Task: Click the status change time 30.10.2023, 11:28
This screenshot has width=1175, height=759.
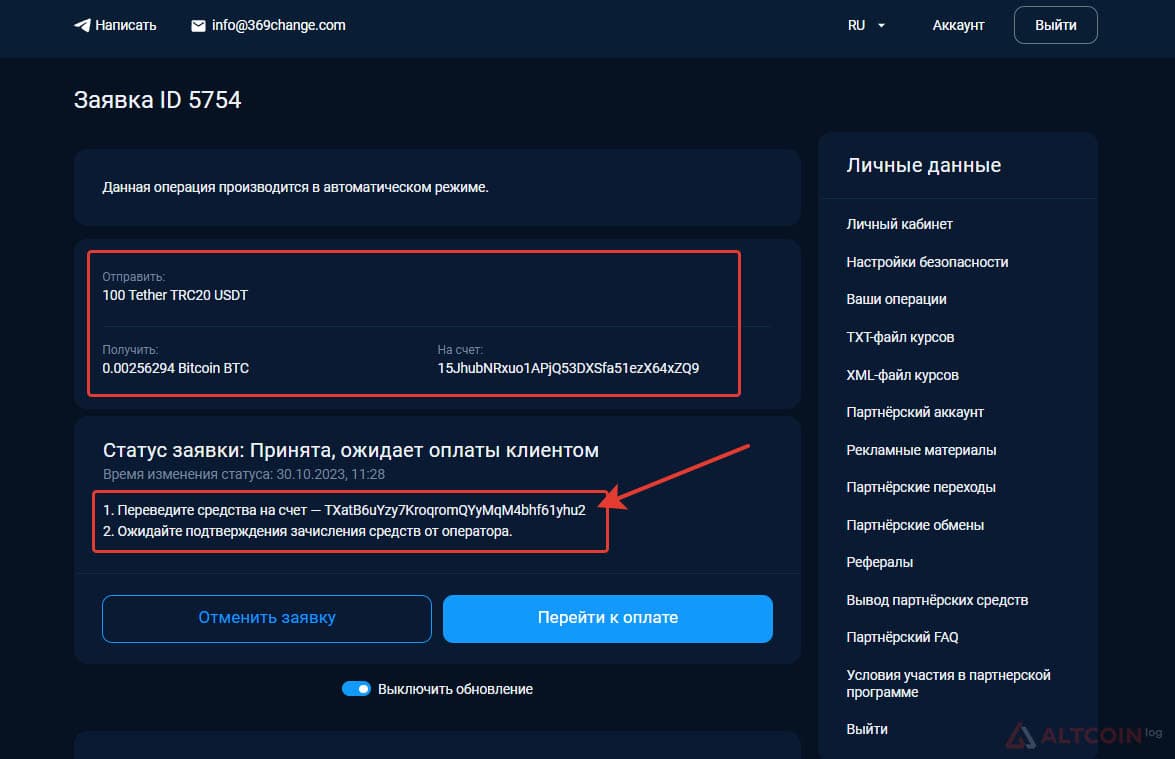Action: [x=330, y=474]
